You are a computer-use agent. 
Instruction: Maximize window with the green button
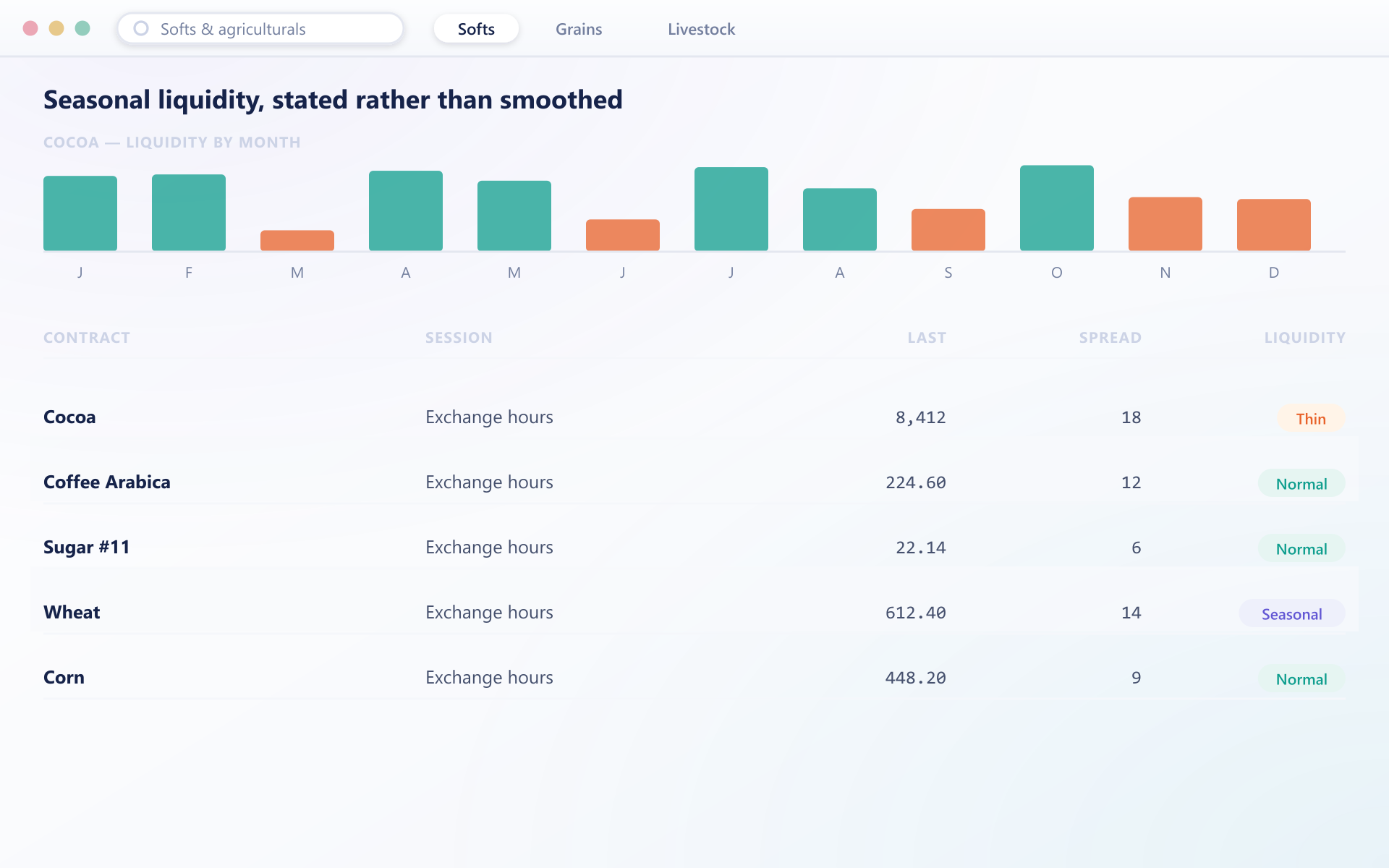click(x=82, y=28)
